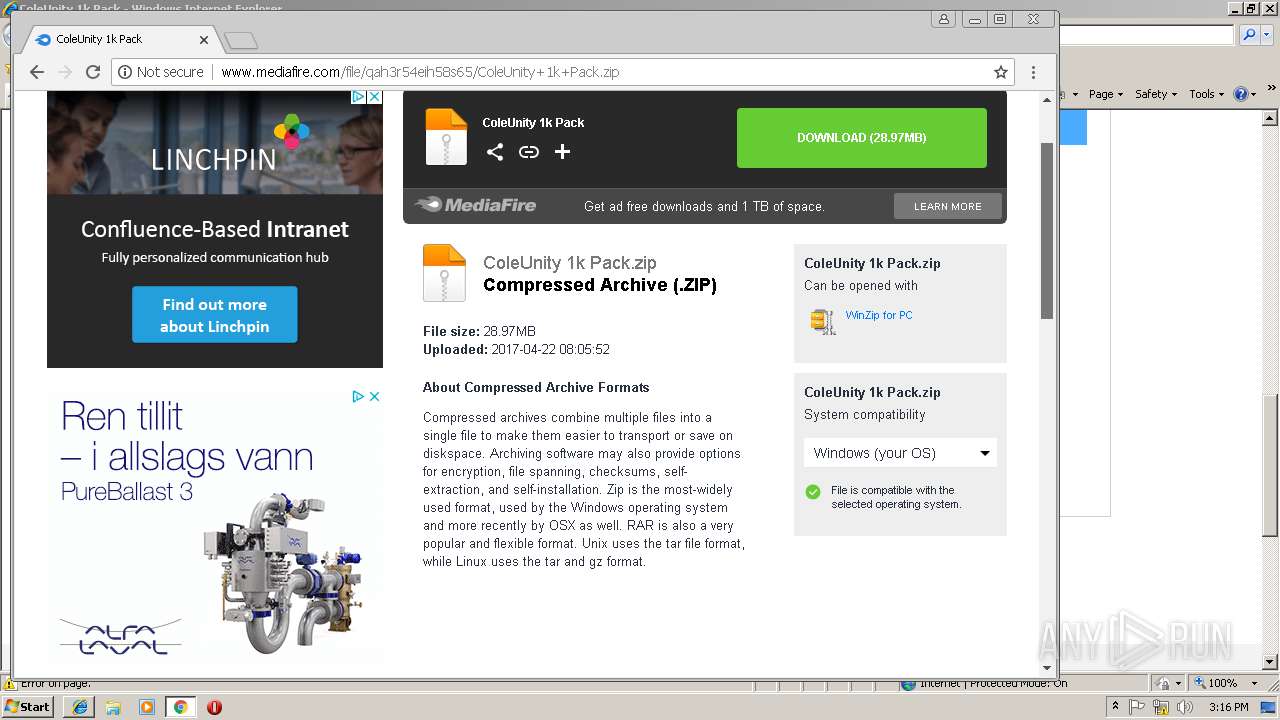Click the volume speaker tray icon
Viewport: 1280px width, 720px height.
[x=1185, y=707]
